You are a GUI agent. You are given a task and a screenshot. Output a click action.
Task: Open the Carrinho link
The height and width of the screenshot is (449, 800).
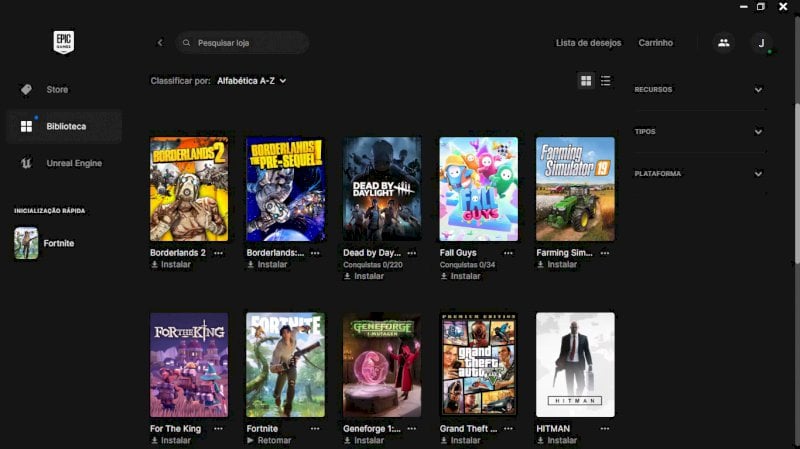[x=656, y=43]
